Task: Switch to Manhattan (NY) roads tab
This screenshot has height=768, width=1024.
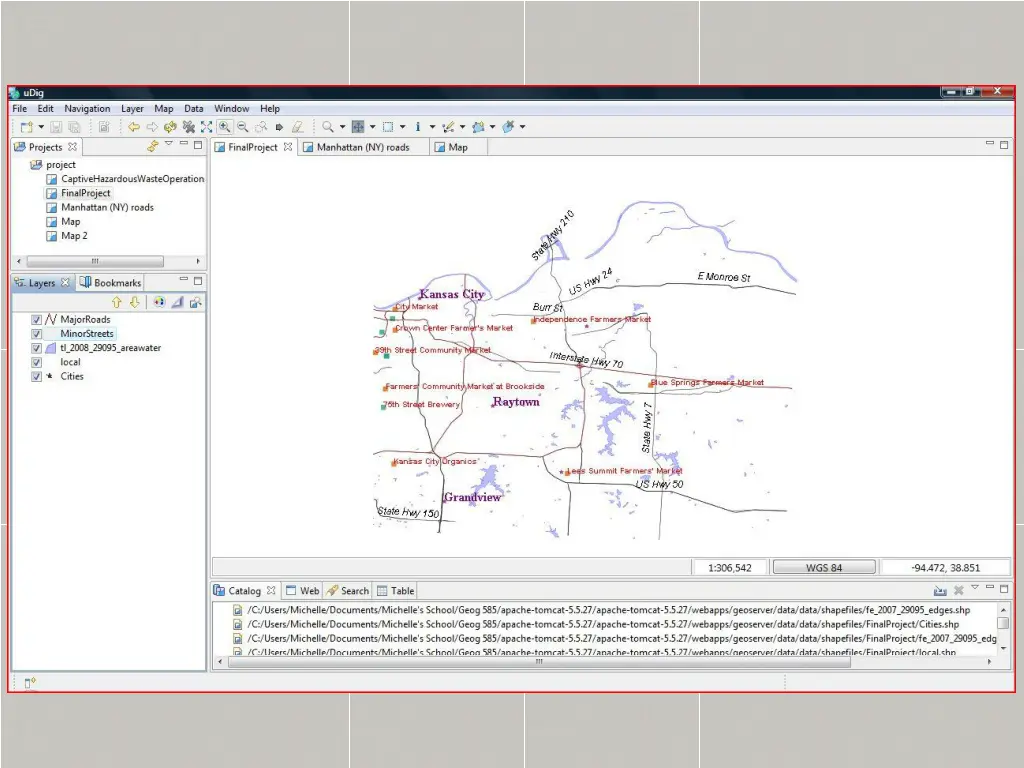Action: pos(363,147)
